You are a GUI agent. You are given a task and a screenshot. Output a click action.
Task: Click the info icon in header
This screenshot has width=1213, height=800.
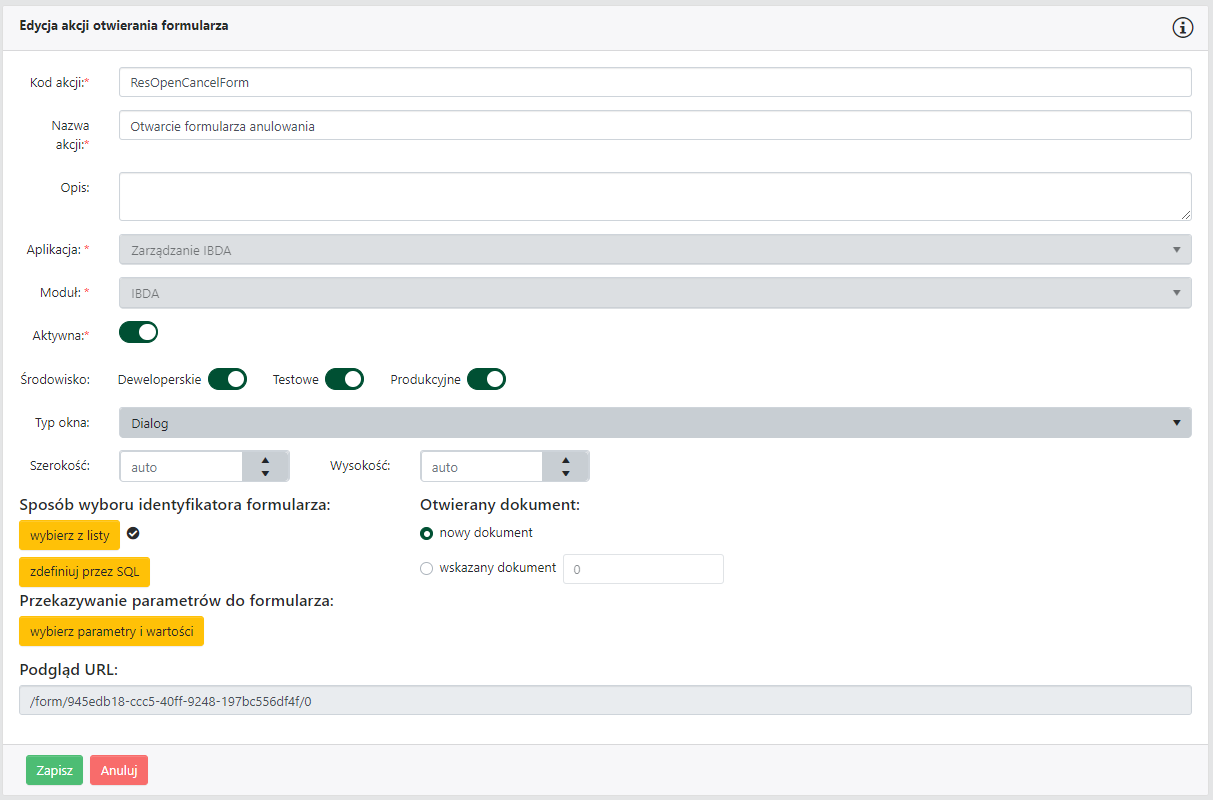pos(1183,27)
